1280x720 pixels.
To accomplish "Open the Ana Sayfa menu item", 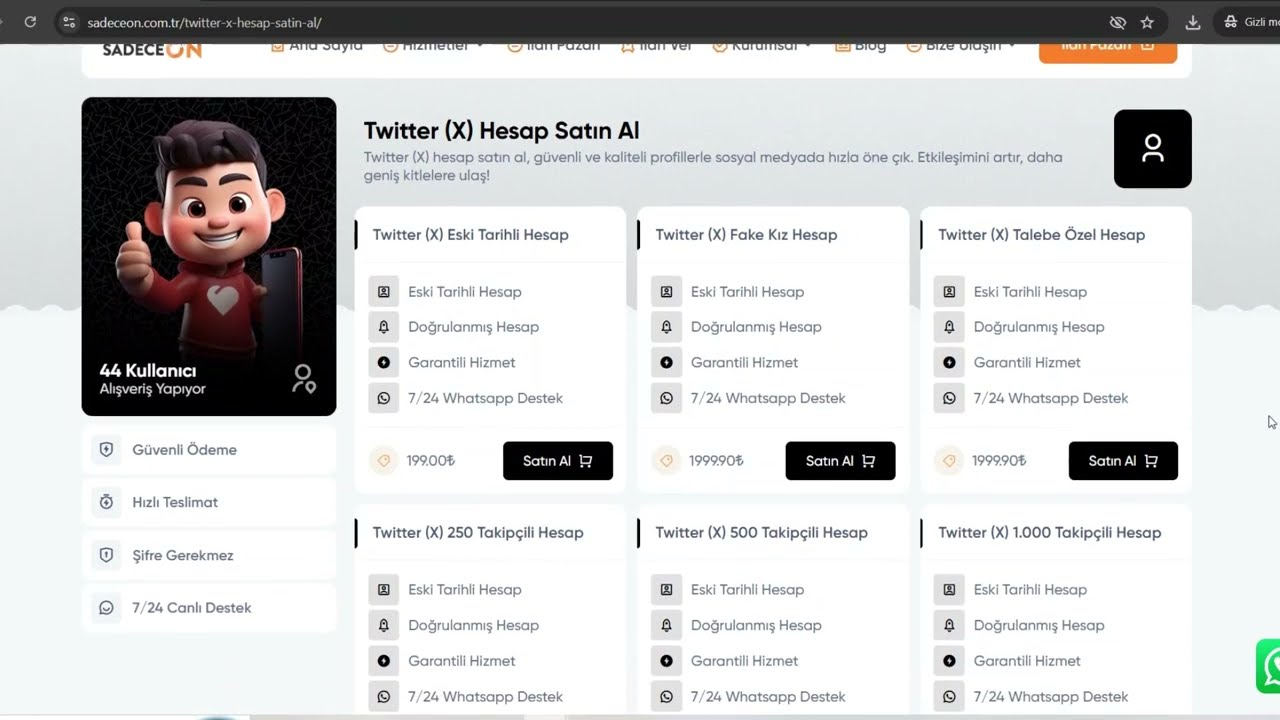I will [316, 46].
